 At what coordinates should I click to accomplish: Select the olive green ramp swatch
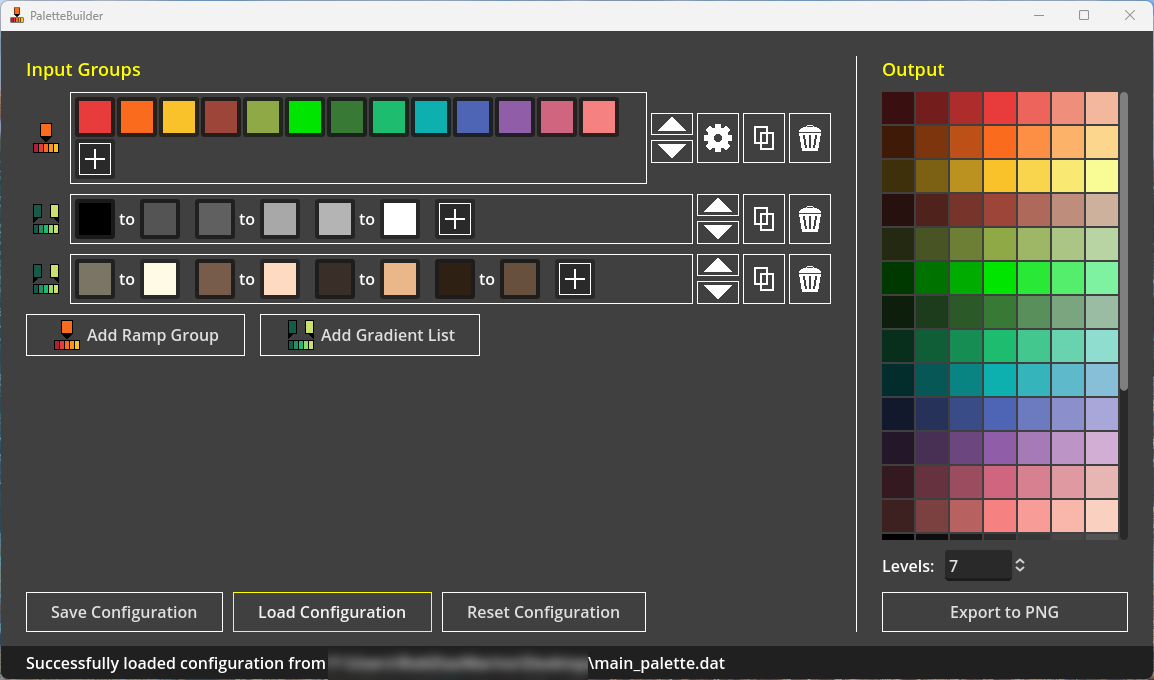coord(263,117)
